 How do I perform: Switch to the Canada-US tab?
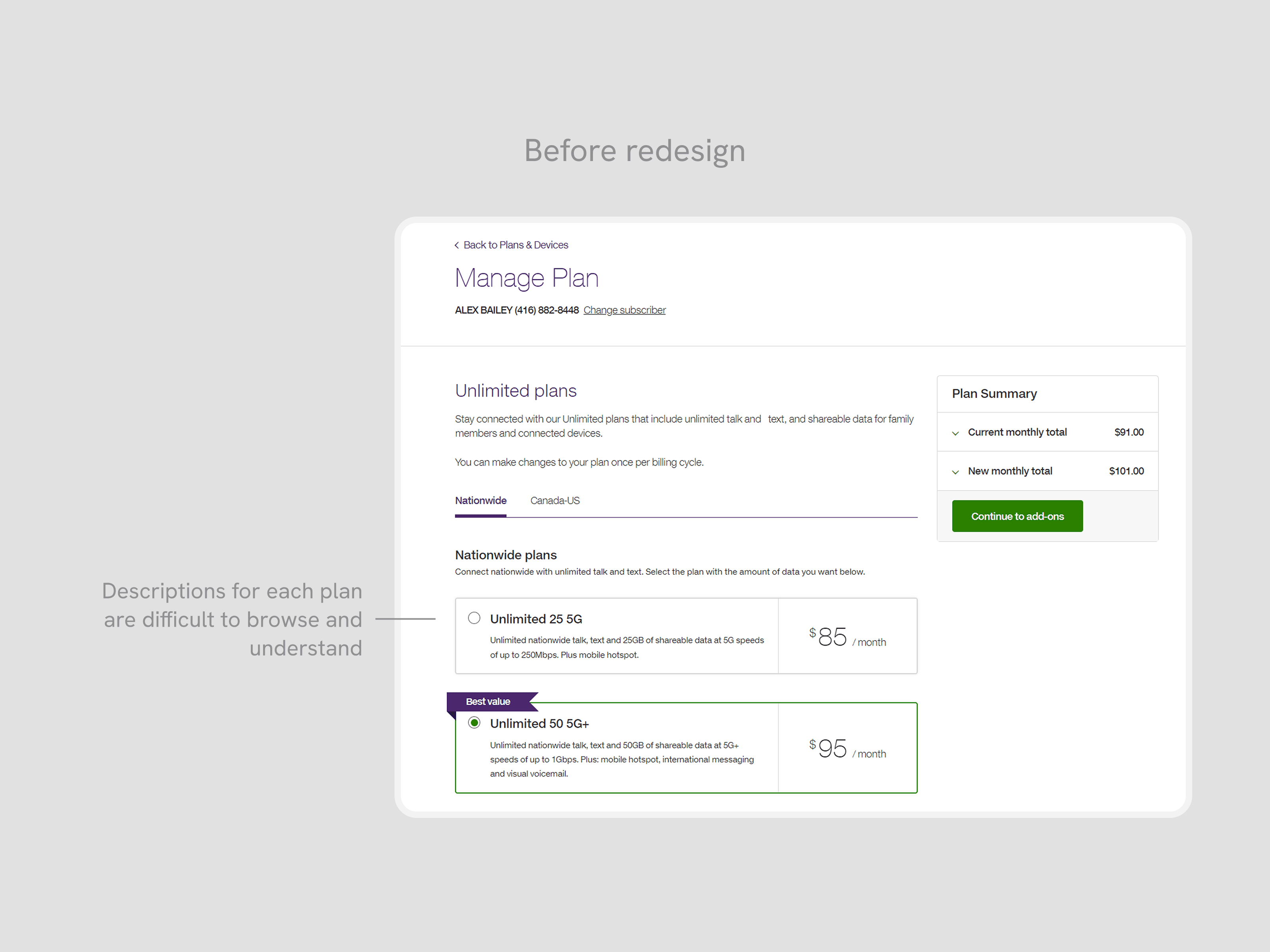point(554,500)
